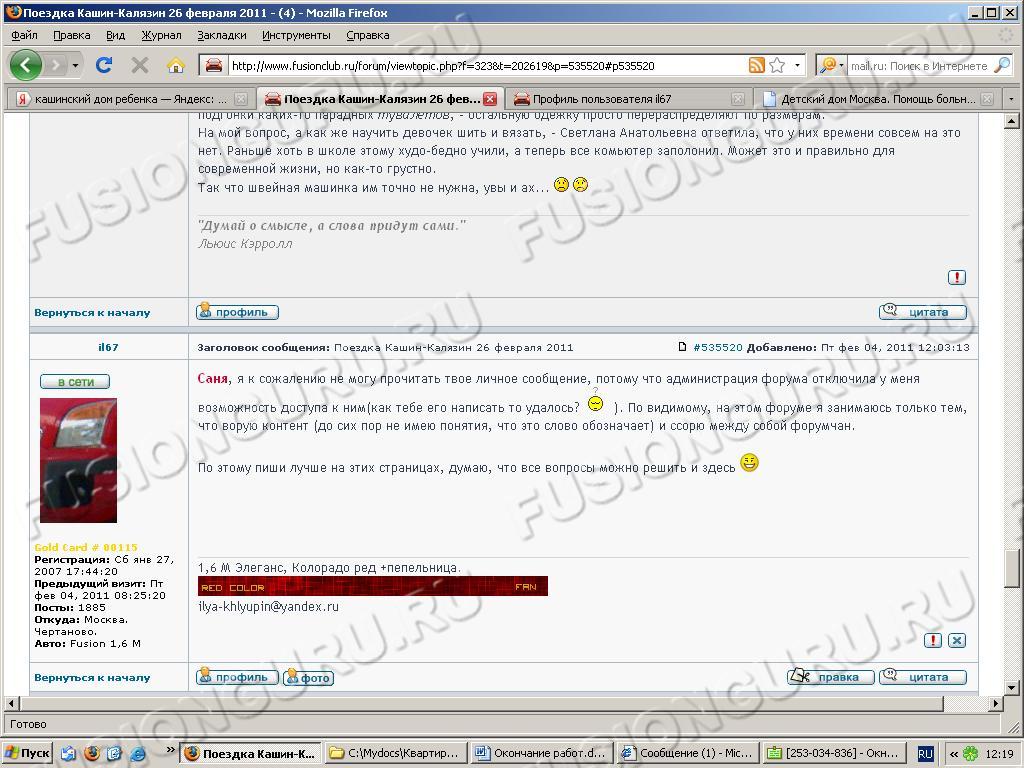
Task: Open the search engine selector dropdown
Action: click(x=832, y=65)
